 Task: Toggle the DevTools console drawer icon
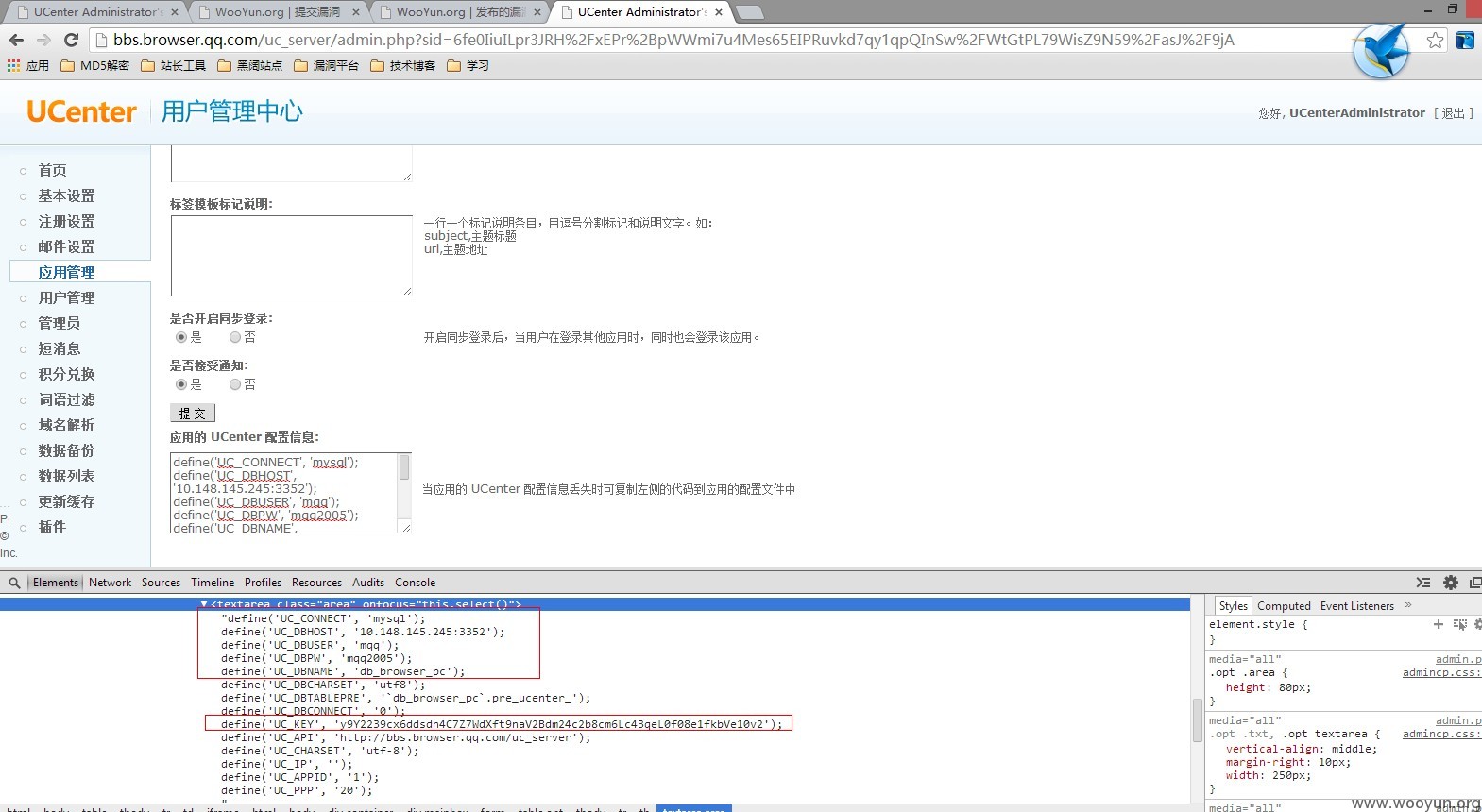(1423, 583)
